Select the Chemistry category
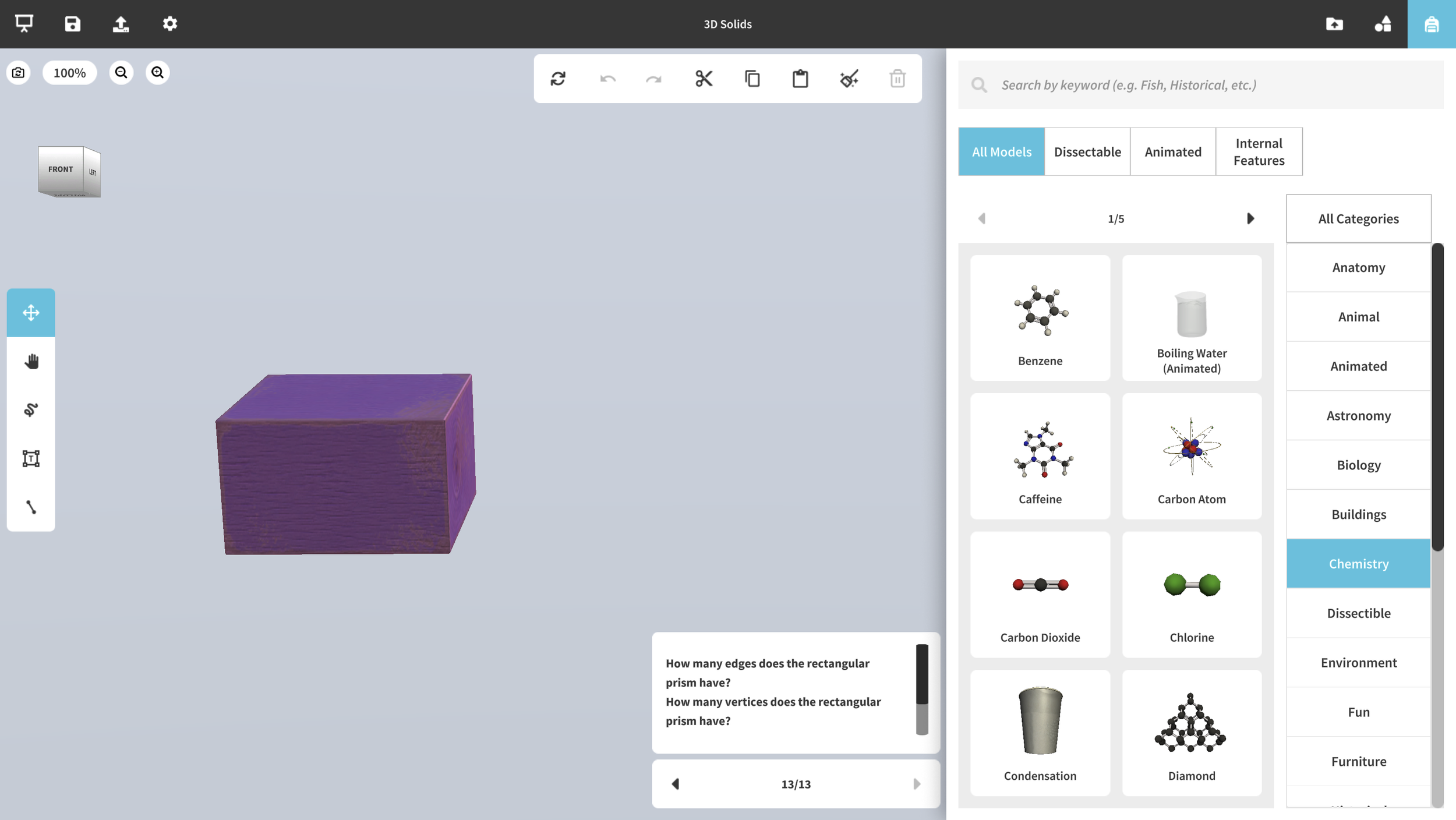The width and height of the screenshot is (1456, 820). coord(1358,564)
